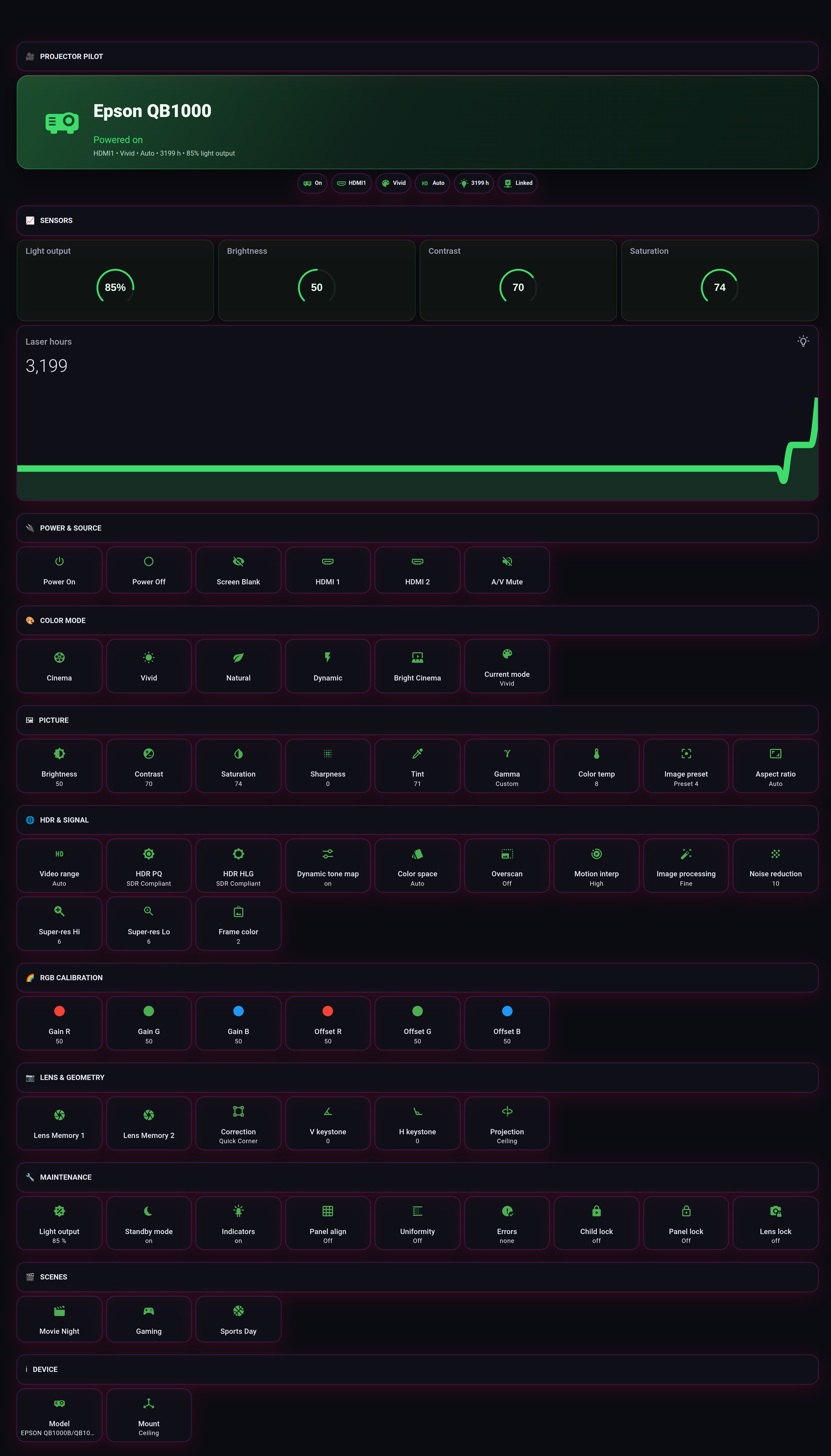This screenshot has width=831, height=1456.
Task: Open Noise reduction tile
Action: point(776,866)
